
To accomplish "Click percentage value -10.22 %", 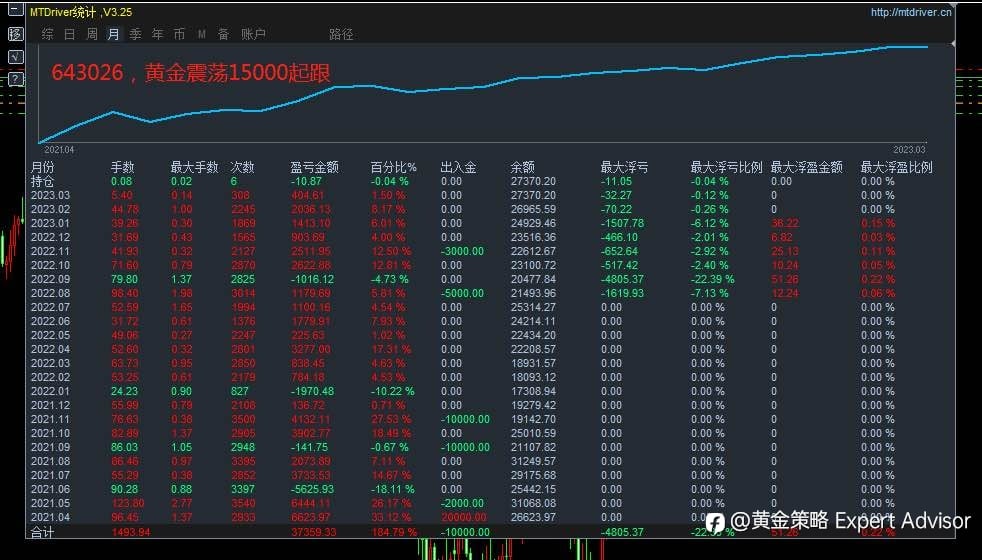I will 393,391.
